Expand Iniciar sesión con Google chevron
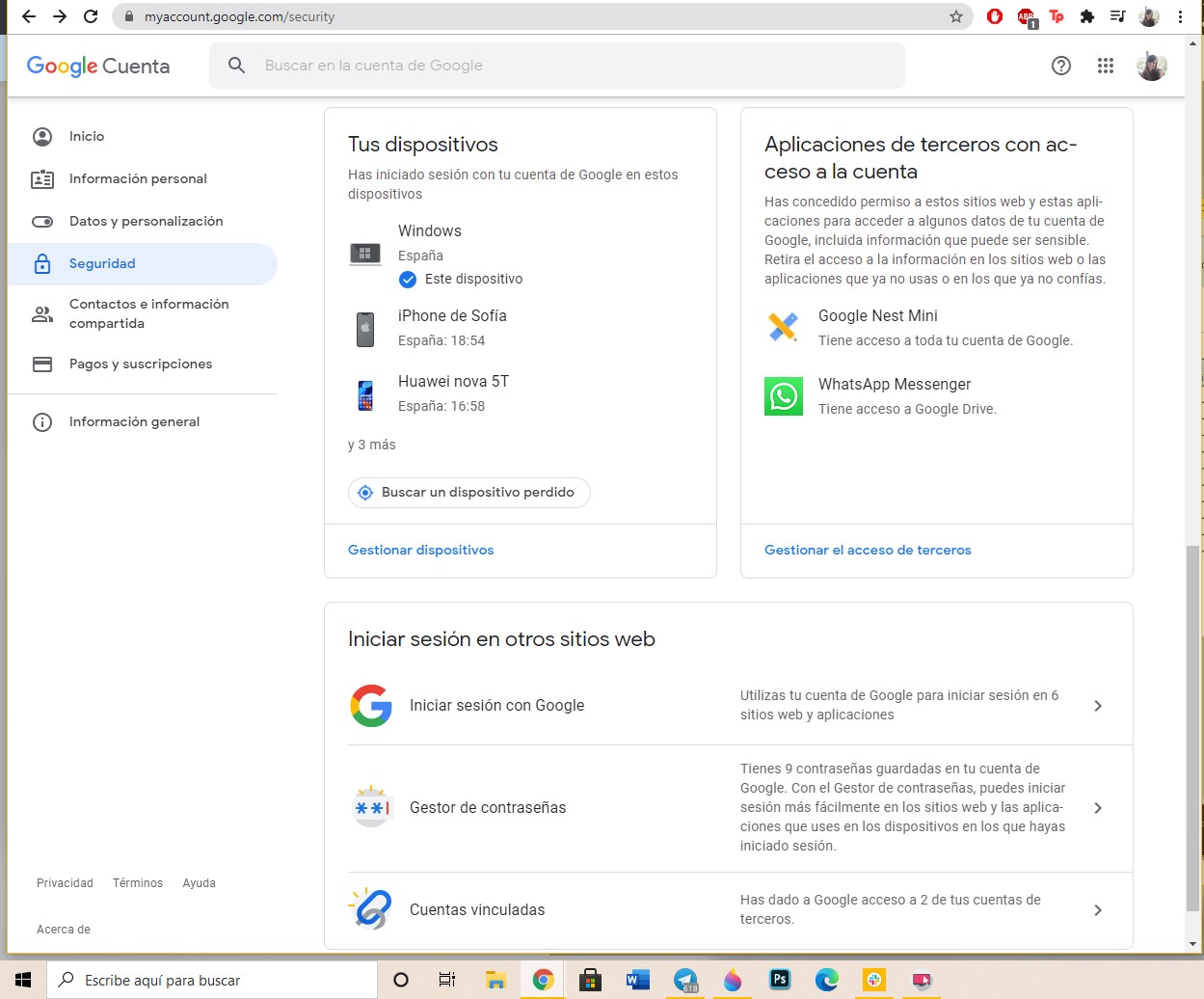 coord(1098,706)
